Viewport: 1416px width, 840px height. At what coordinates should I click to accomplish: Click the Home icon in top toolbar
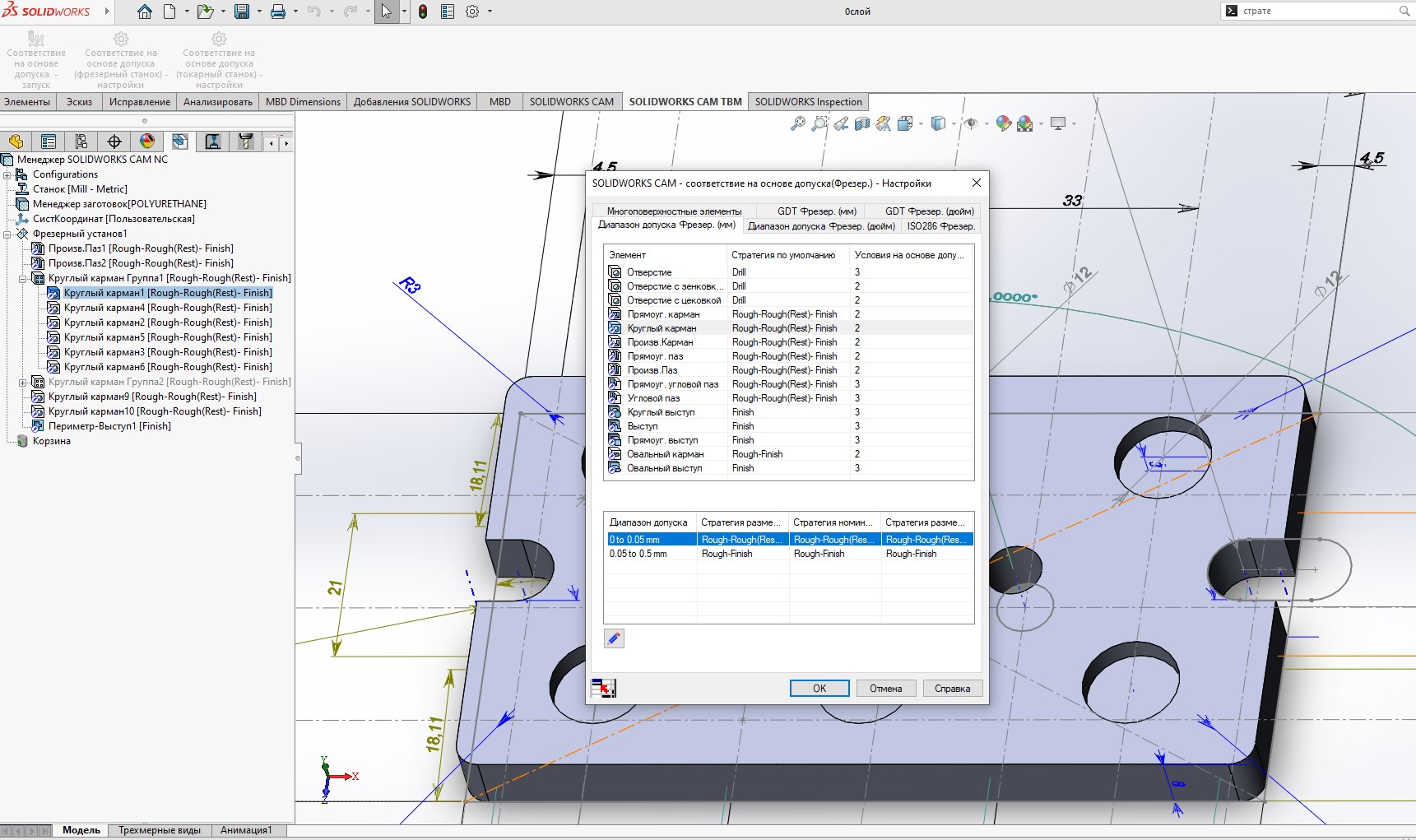(x=145, y=12)
